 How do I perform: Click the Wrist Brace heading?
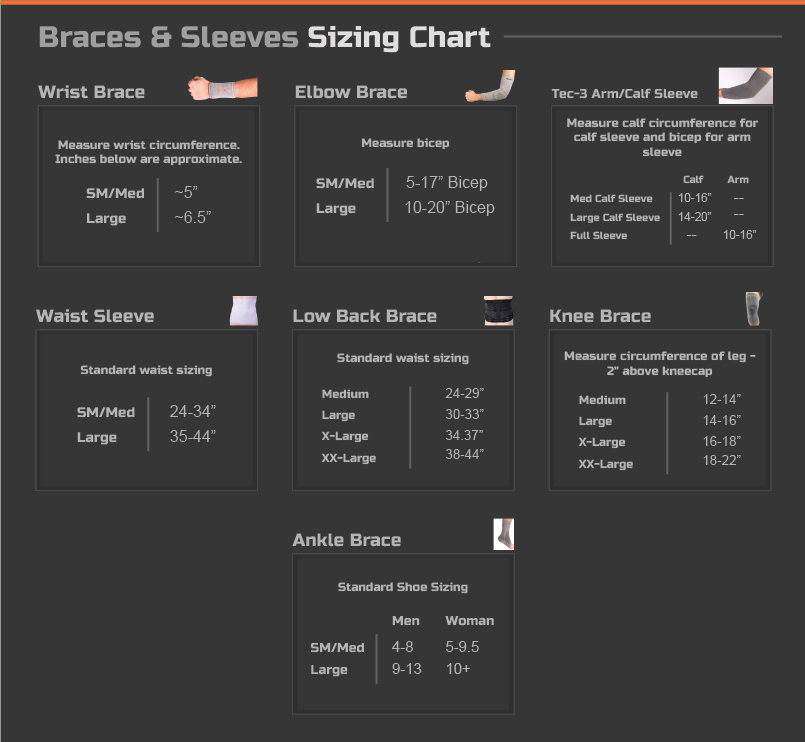coord(91,92)
